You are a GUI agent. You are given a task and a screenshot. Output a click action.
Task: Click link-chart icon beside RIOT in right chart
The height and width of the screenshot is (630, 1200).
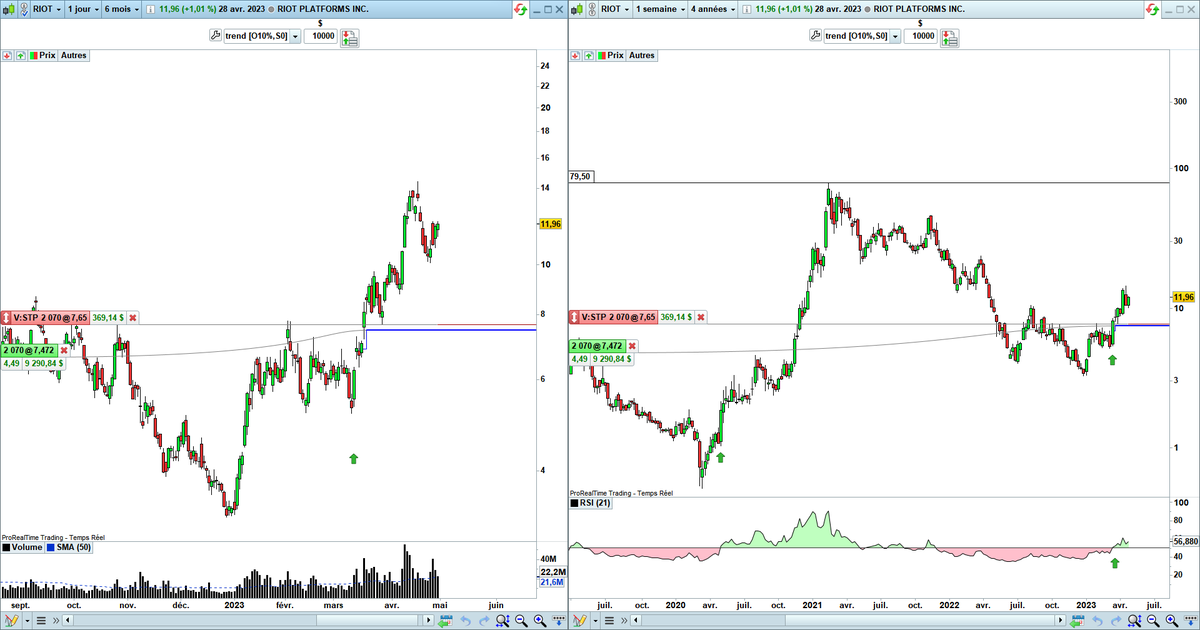pos(591,9)
